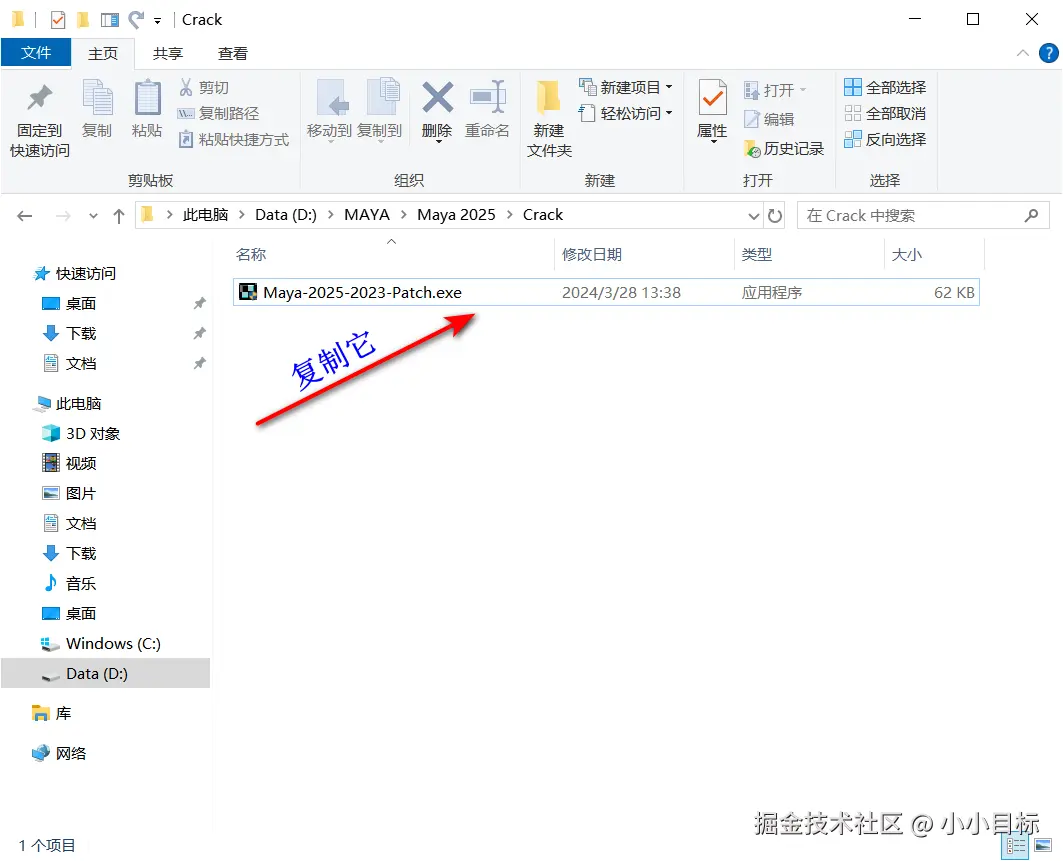The height and width of the screenshot is (861, 1063).
Task: Switch to View (查看) tab
Action: coord(233,54)
